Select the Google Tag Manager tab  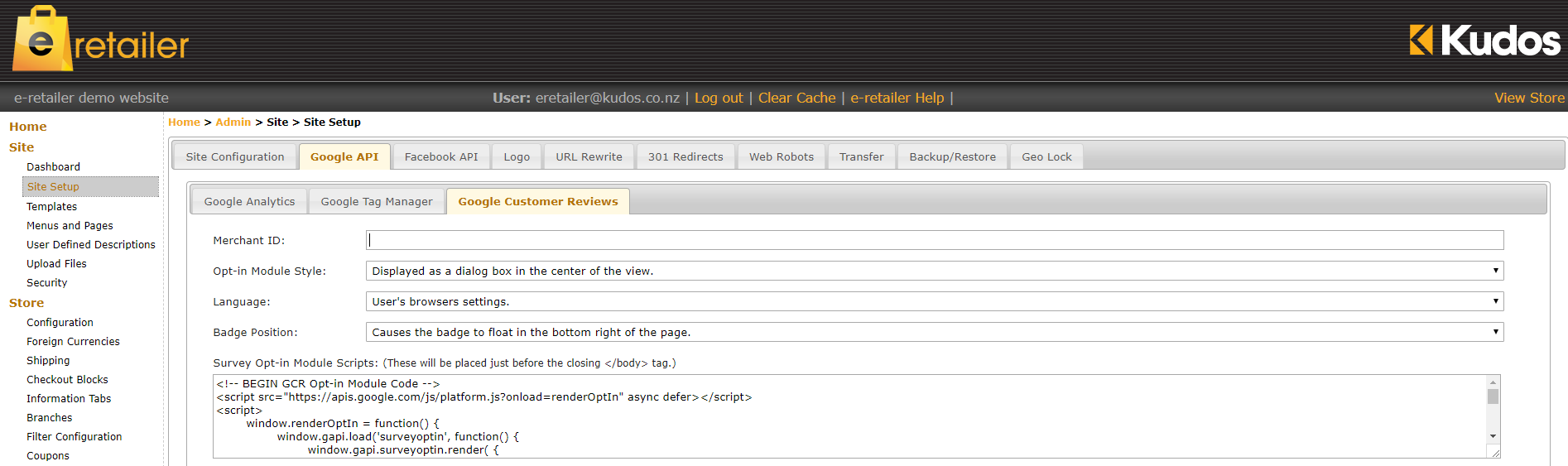click(x=376, y=201)
